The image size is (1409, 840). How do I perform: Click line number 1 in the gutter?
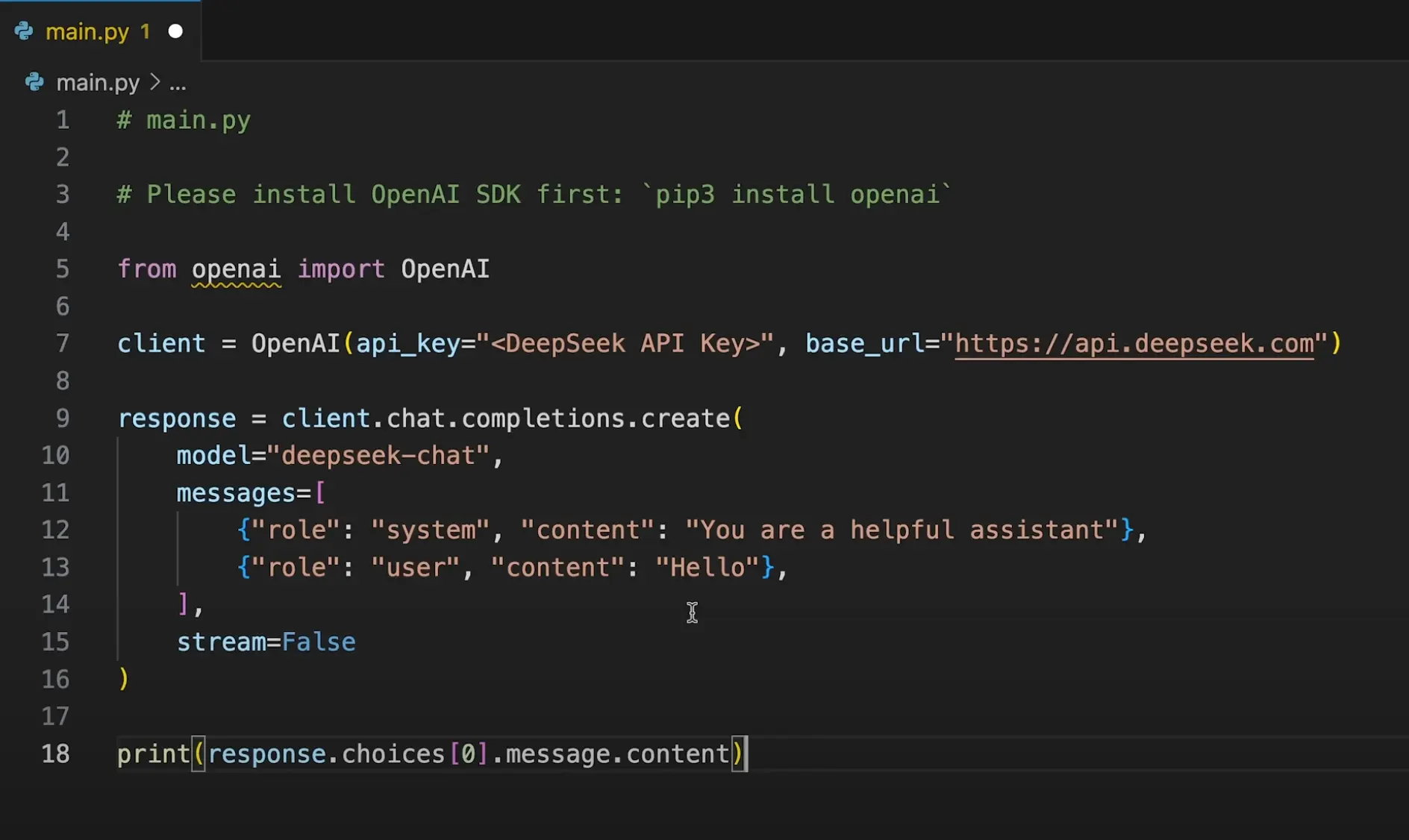click(63, 120)
